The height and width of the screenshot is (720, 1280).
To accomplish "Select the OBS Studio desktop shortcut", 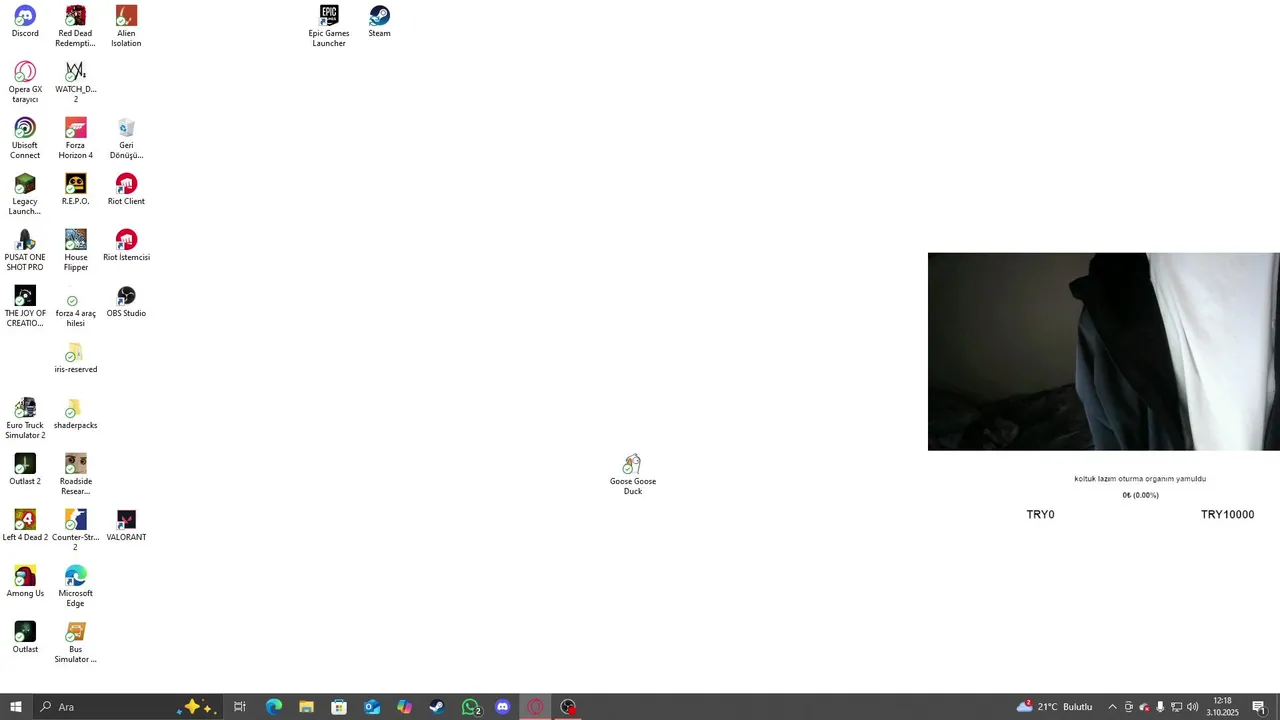I will [x=126, y=301].
